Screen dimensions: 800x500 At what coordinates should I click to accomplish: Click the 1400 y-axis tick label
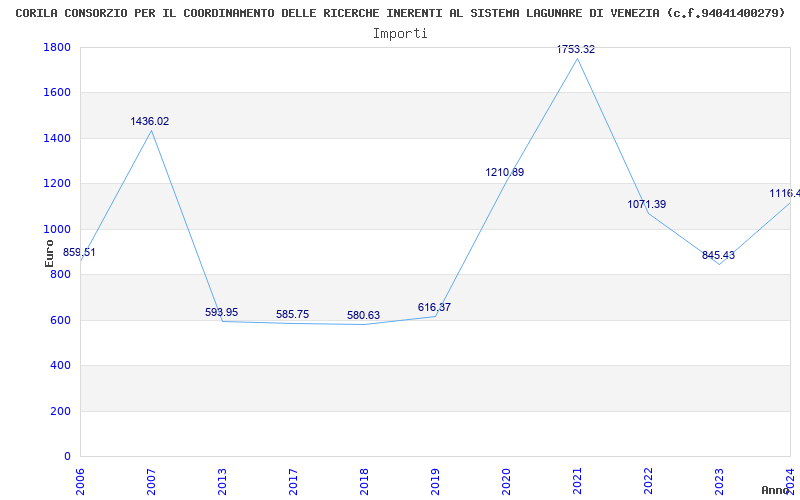(57, 138)
